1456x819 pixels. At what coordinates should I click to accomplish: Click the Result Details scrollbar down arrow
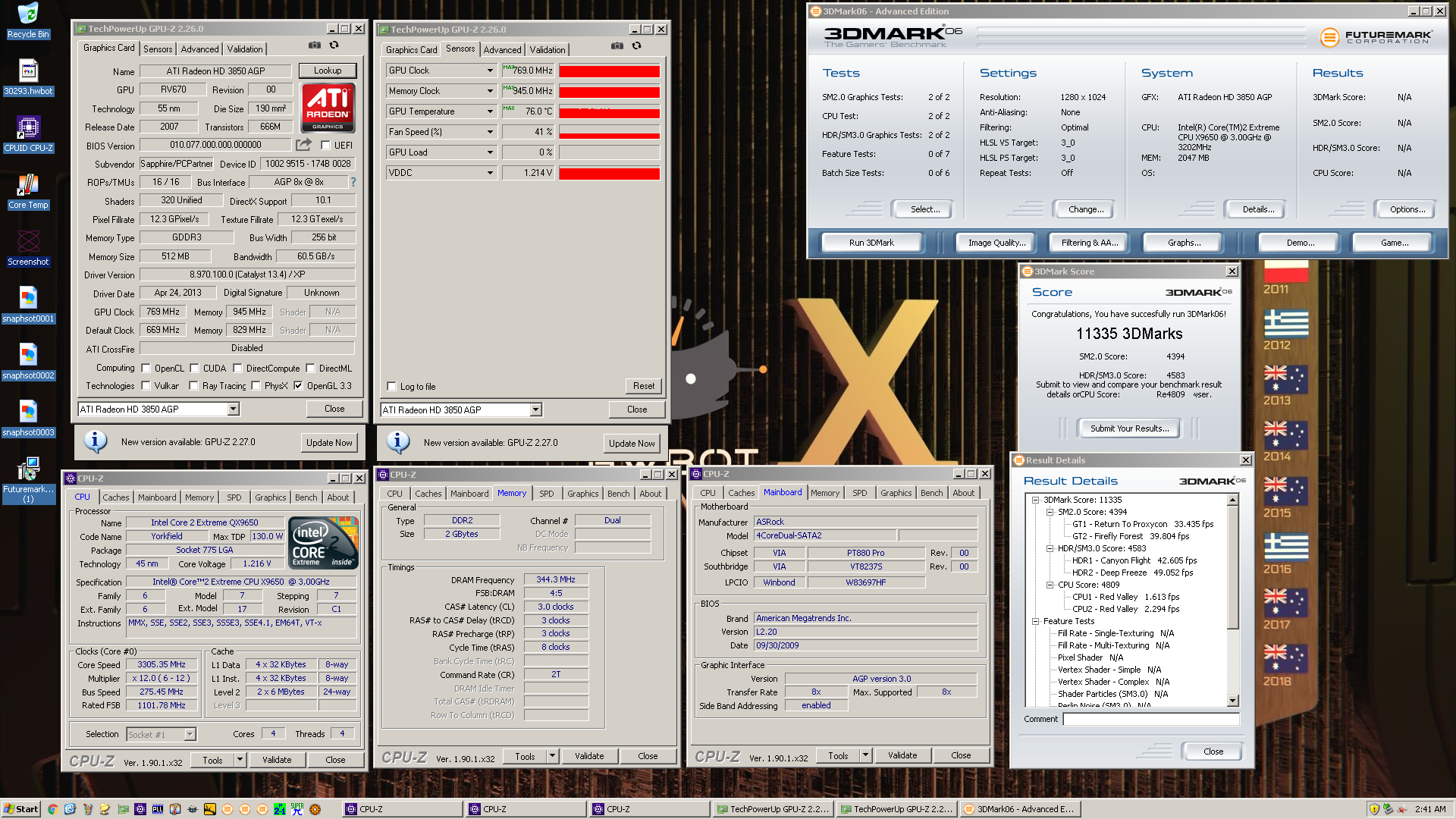click(x=1232, y=701)
